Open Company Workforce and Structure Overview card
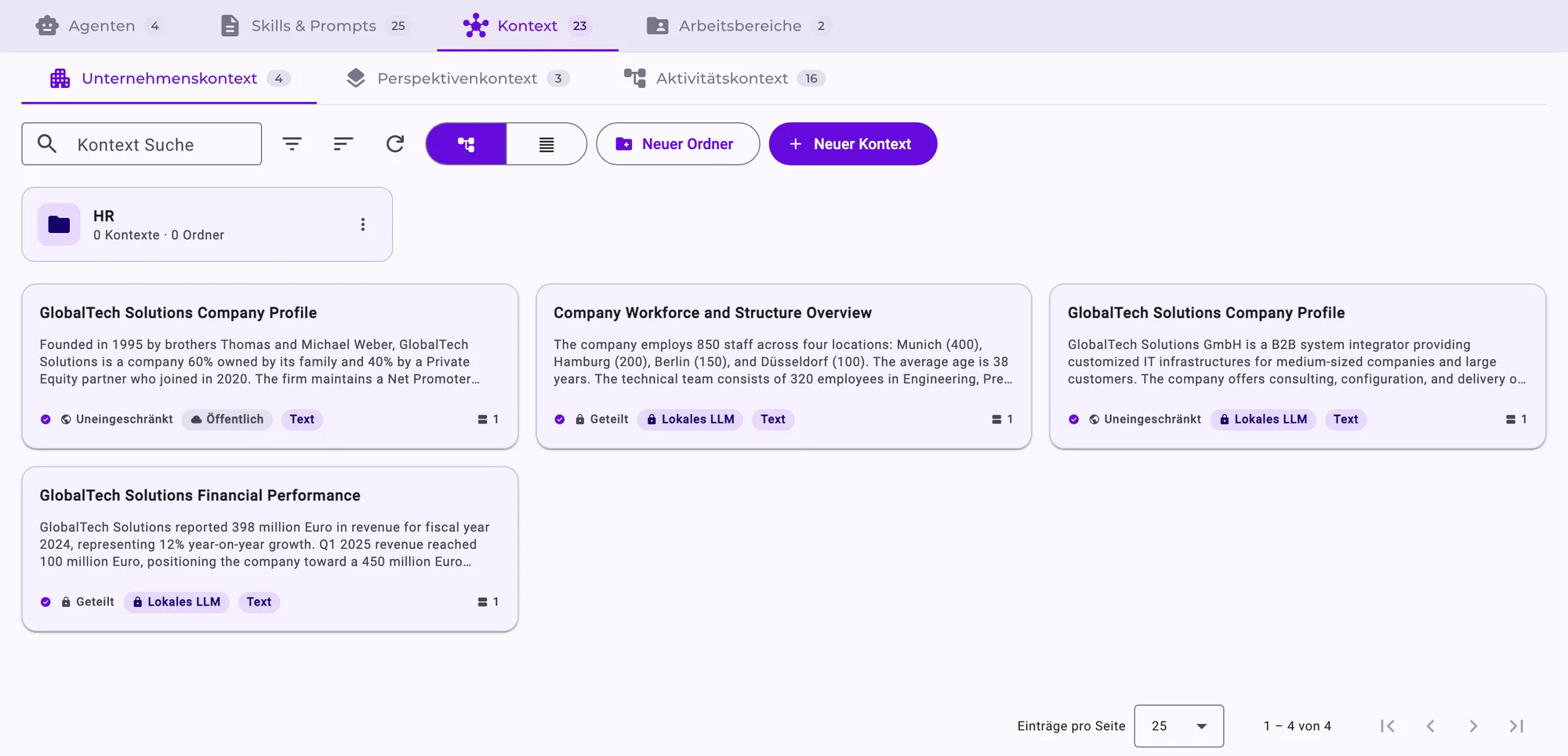The width and height of the screenshot is (1568, 756). (x=783, y=366)
